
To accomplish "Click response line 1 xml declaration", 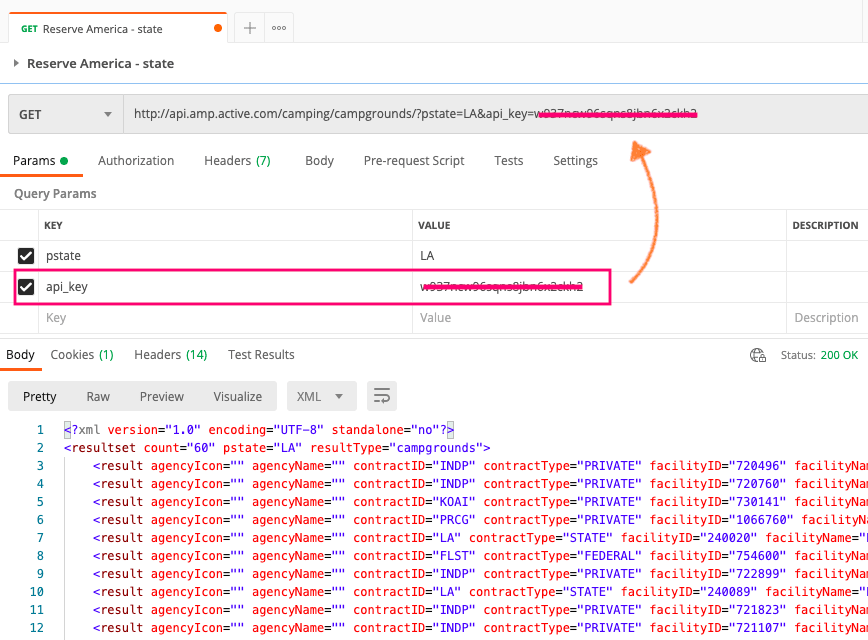I will click(x=259, y=430).
